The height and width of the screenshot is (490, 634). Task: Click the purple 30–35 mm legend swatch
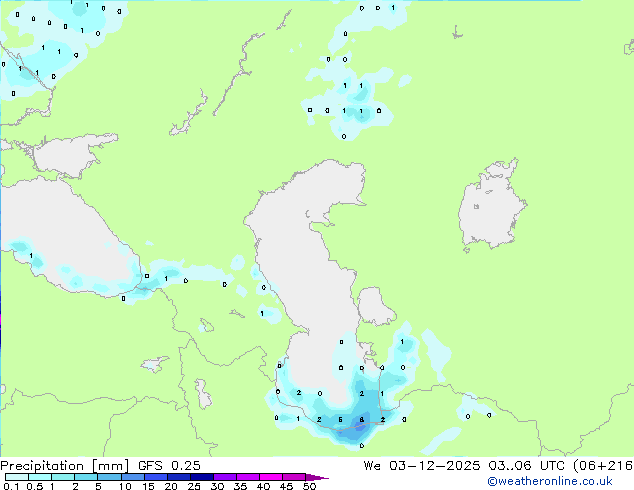(225, 477)
